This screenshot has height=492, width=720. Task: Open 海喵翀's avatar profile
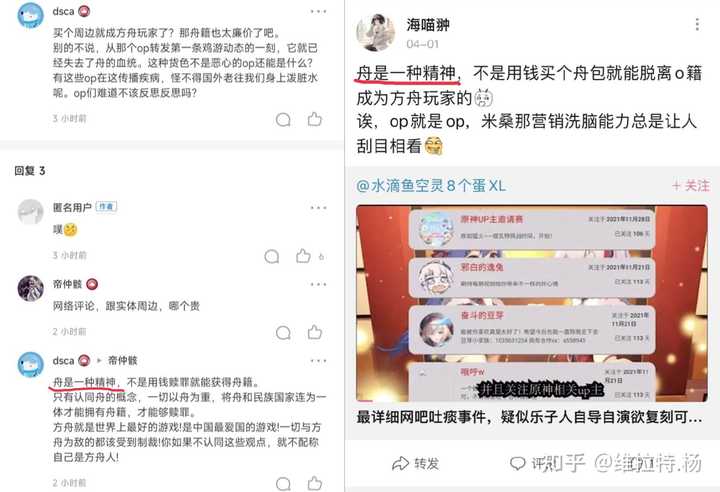pyautogui.click(x=375, y=32)
